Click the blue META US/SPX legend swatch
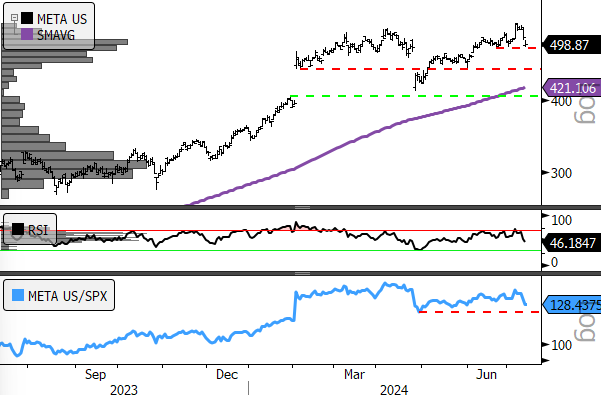This screenshot has width=601, height=395. click(x=18, y=295)
